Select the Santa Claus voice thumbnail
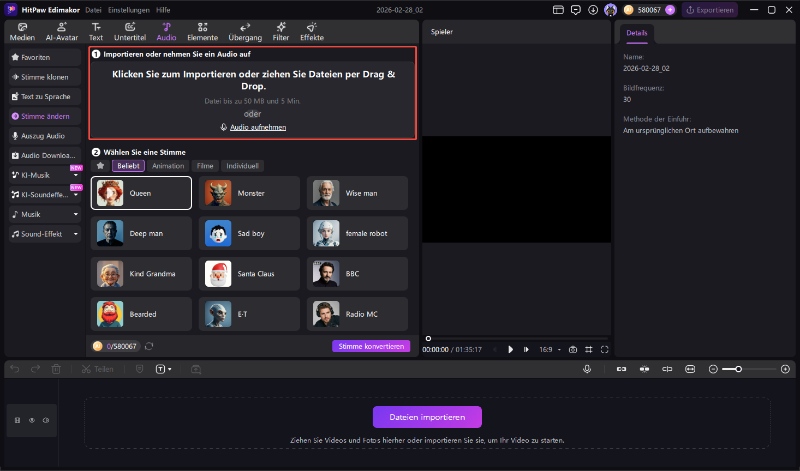 218,273
